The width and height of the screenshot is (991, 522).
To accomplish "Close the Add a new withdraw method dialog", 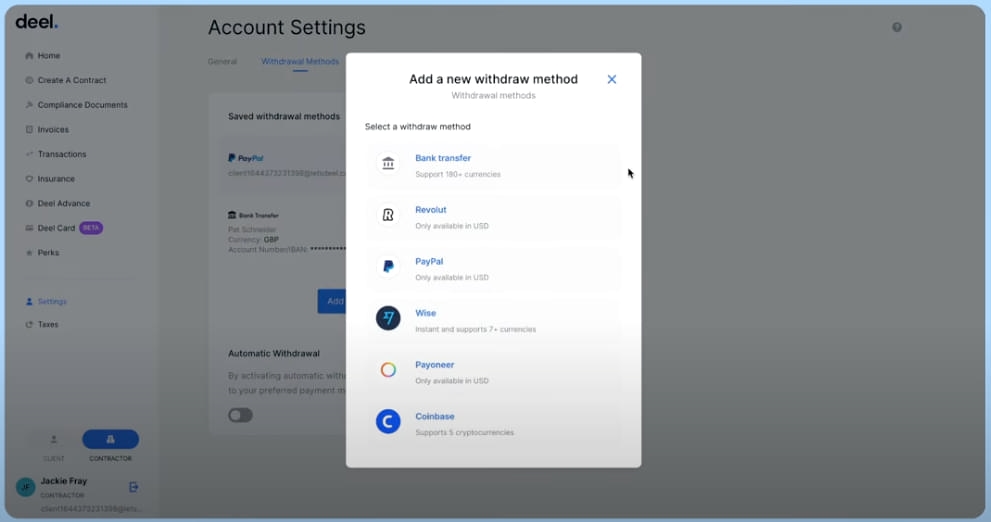I will coord(612,79).
